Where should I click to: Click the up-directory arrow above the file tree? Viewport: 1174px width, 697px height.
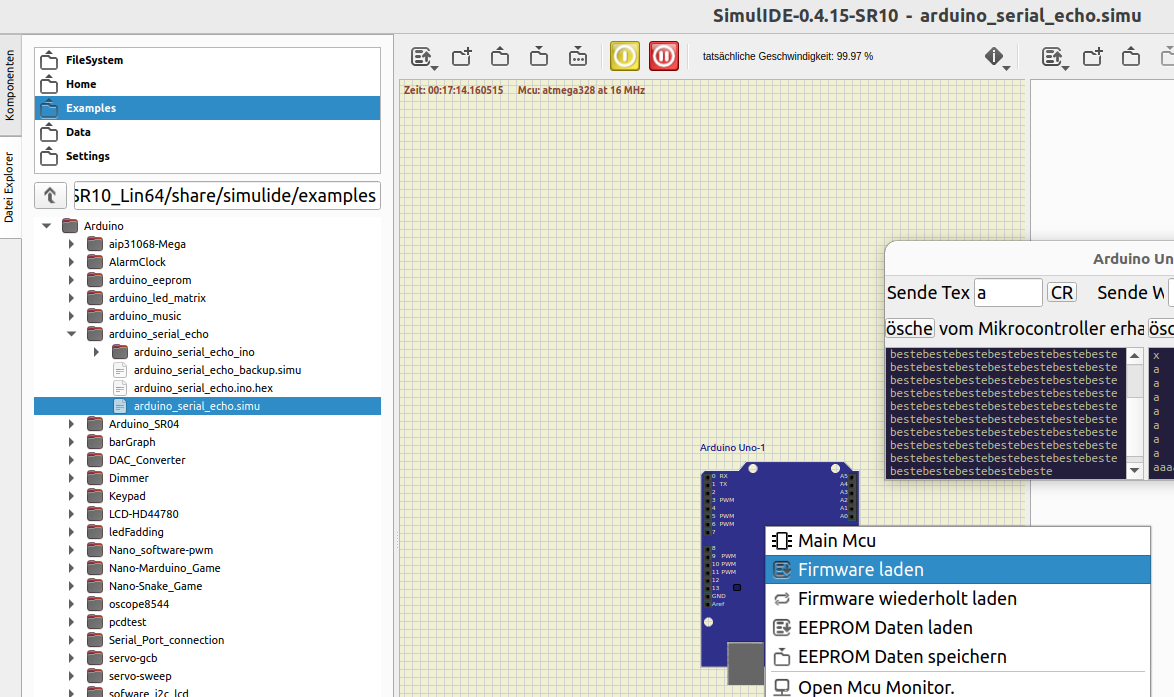[x=50, y=195]
